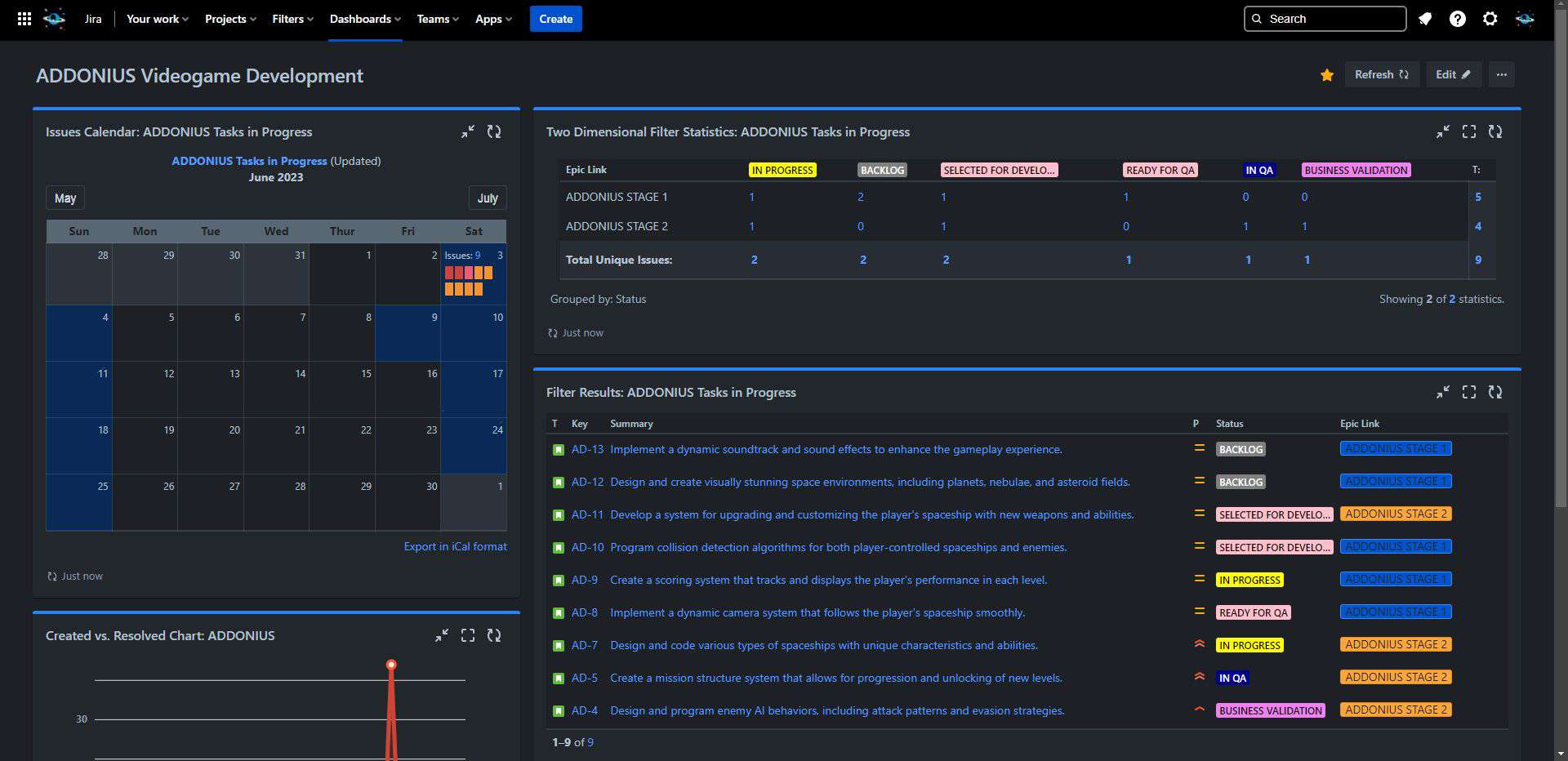1568x761 pixels.
Task: Minimize the Issues Calendar gadget
Action: coord(468,131)
